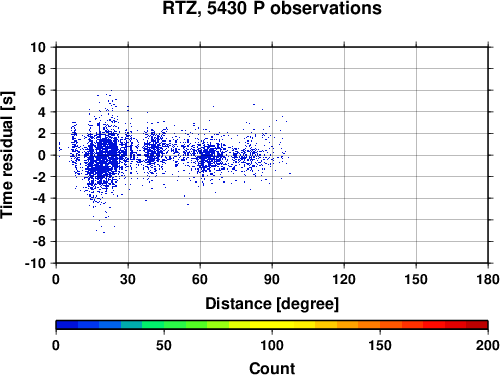Click the plot title 'RTZ, 5430 P observations'

(x=272, y=8)
